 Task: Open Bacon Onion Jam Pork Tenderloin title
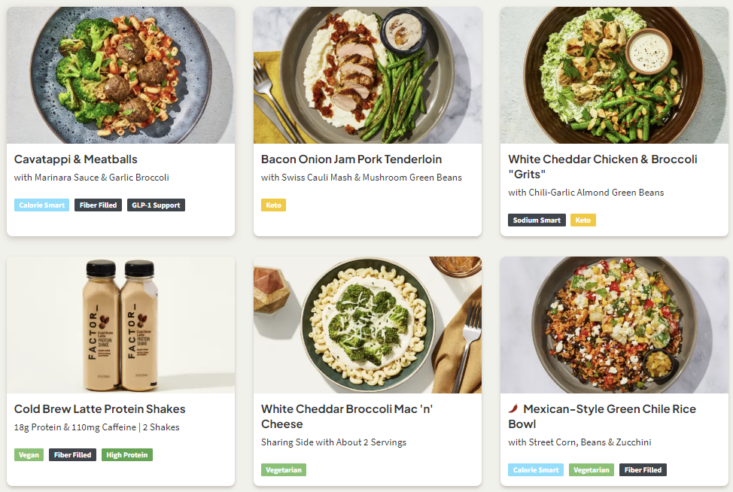click(351, 159)
